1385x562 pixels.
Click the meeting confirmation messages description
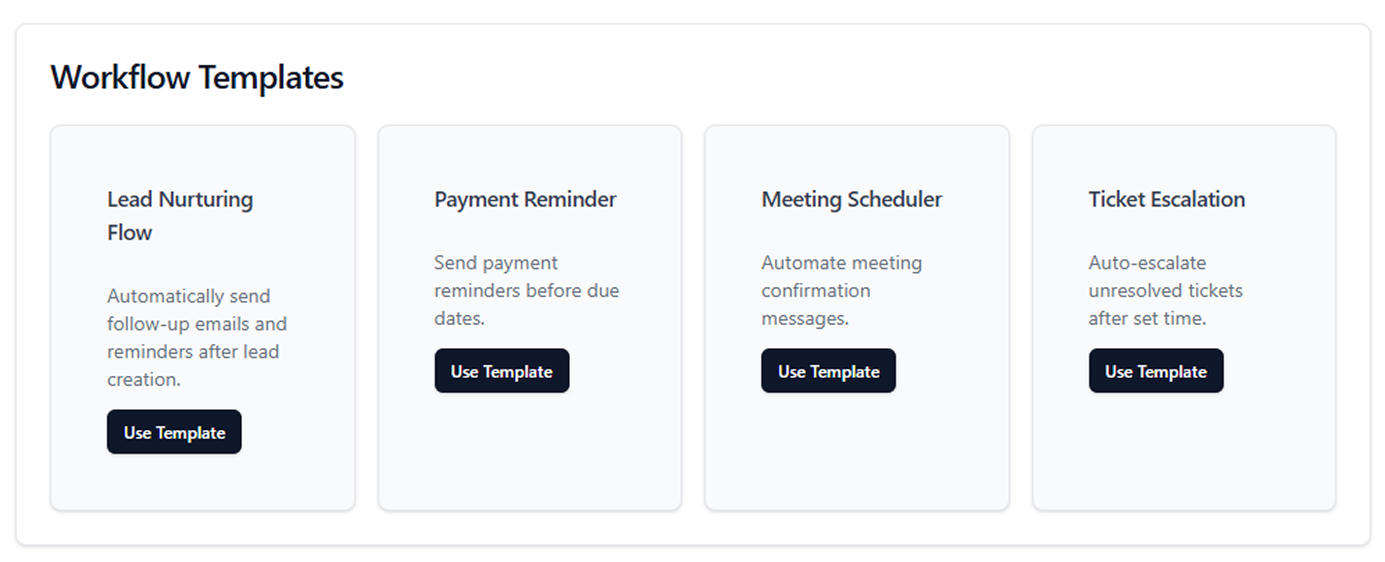(x=841, y=290)
